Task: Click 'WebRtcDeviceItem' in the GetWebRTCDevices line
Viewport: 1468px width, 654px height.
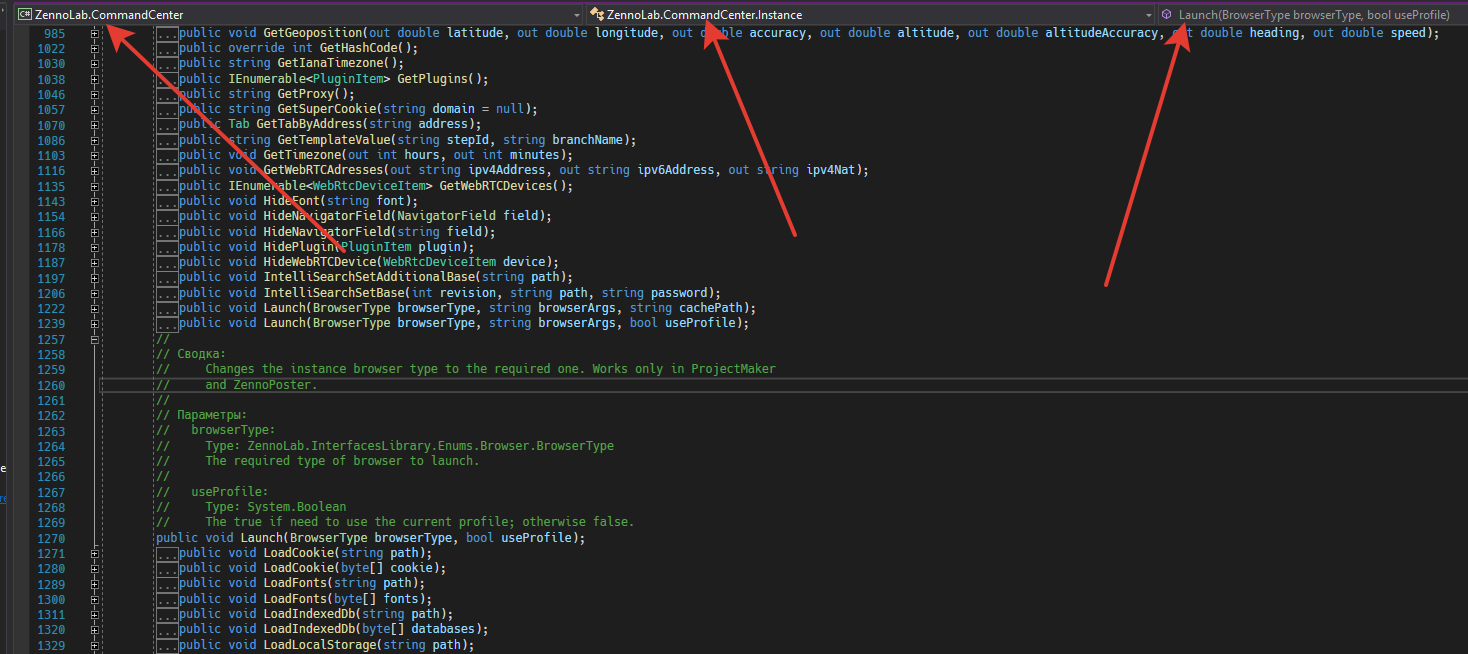Action: pyautogui.click(x=370, y=186)
